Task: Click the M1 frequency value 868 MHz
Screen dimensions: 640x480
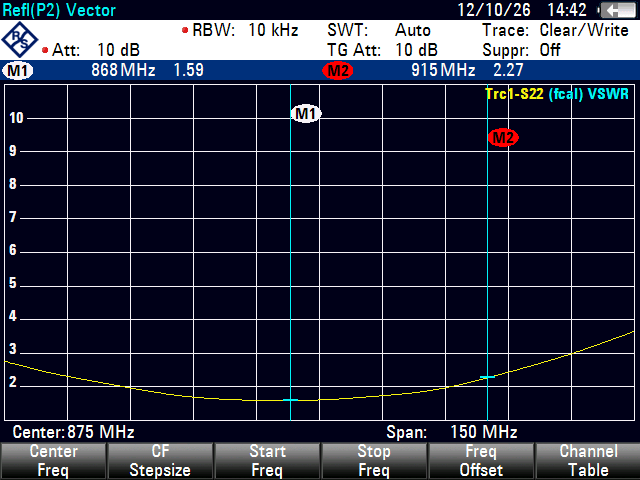Action: (123, 70)
